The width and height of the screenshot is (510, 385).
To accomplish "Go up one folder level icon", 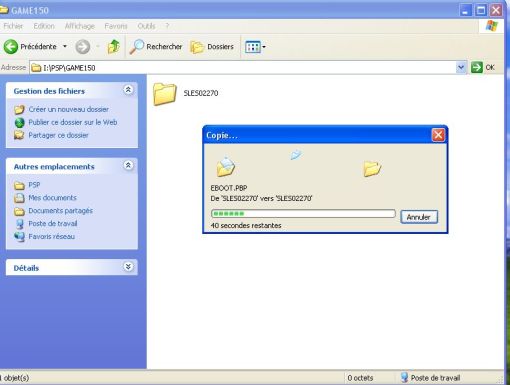I will [x=114, y=47].
